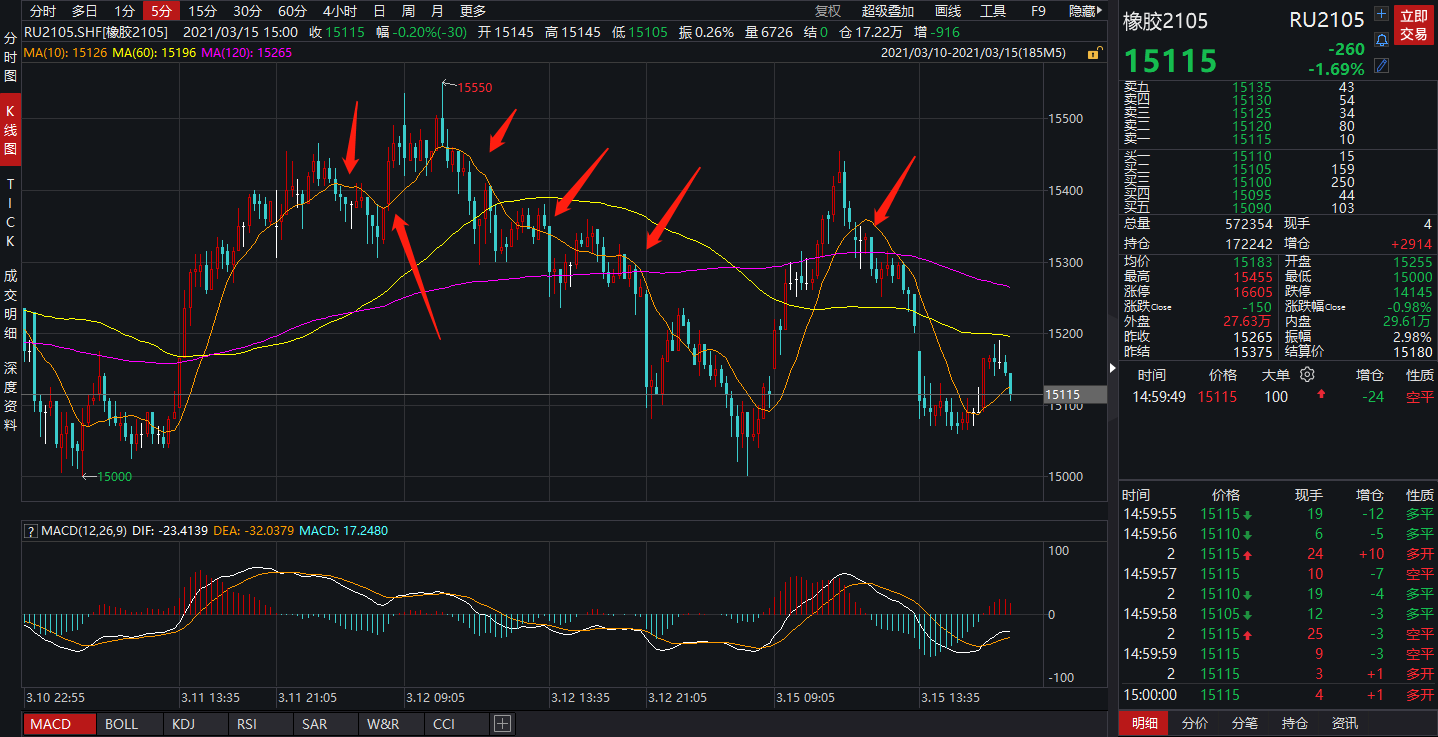Open the 超级叠加 overlay menu
This screenshot has width=1438, height=737.
pos(888,11)
